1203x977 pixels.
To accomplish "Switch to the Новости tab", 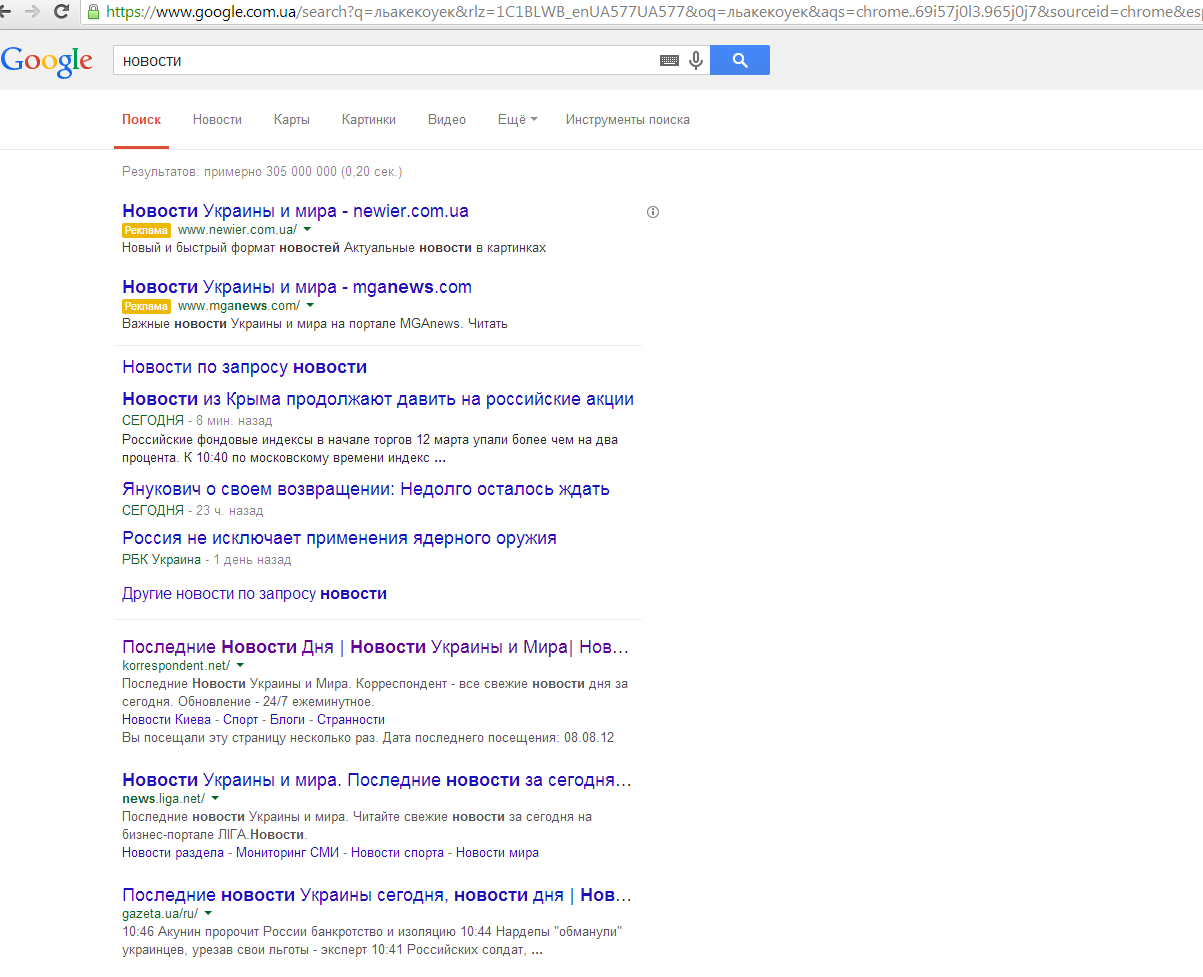I will 217,119.
